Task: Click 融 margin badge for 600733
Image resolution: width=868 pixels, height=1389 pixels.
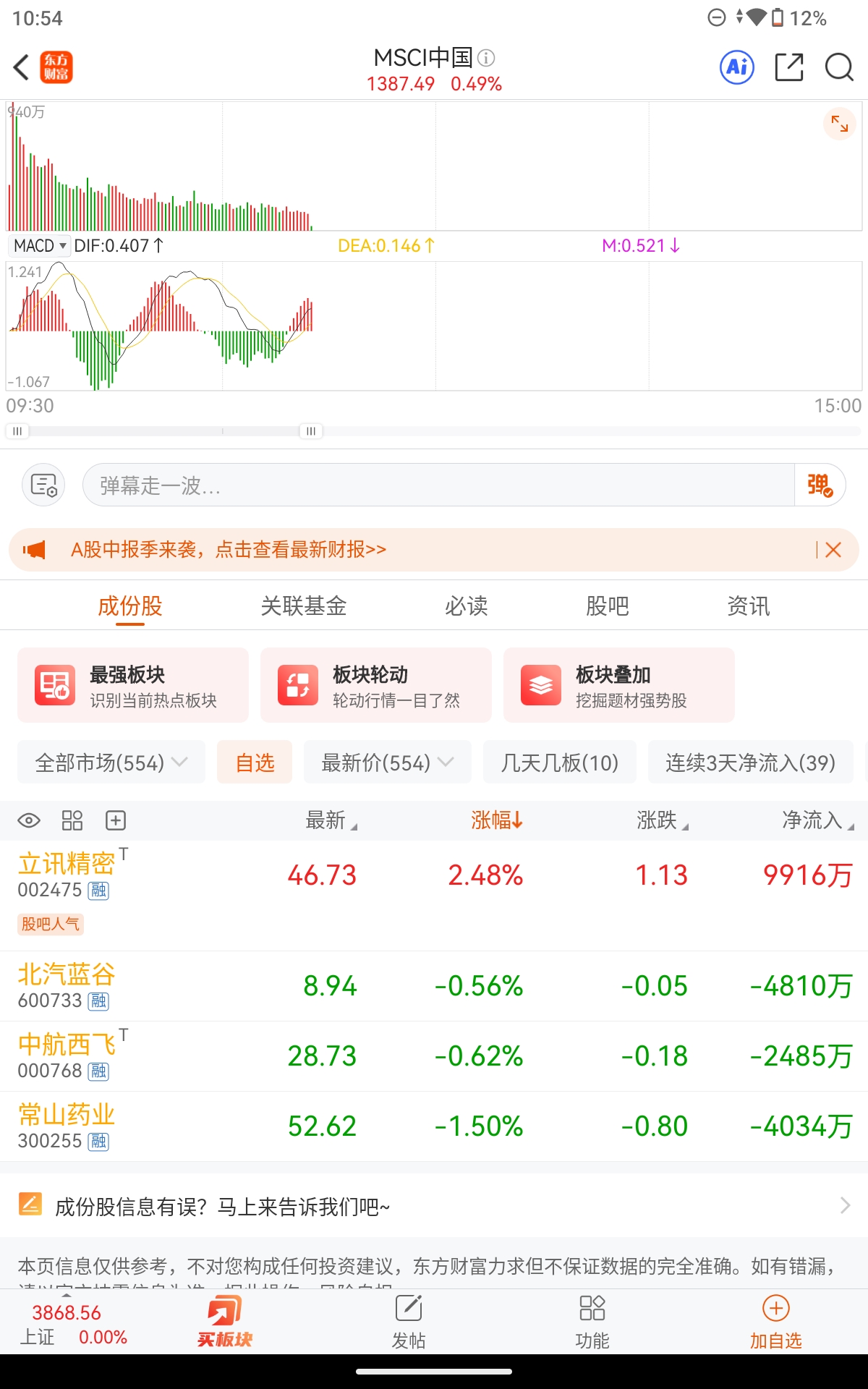Action: (98, 1001)
